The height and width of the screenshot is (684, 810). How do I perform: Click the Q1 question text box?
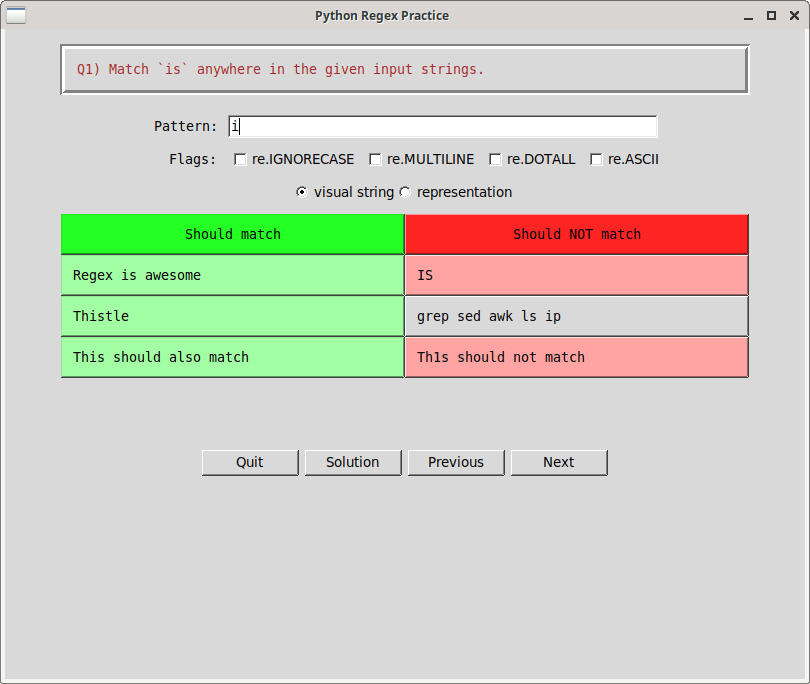405,70
